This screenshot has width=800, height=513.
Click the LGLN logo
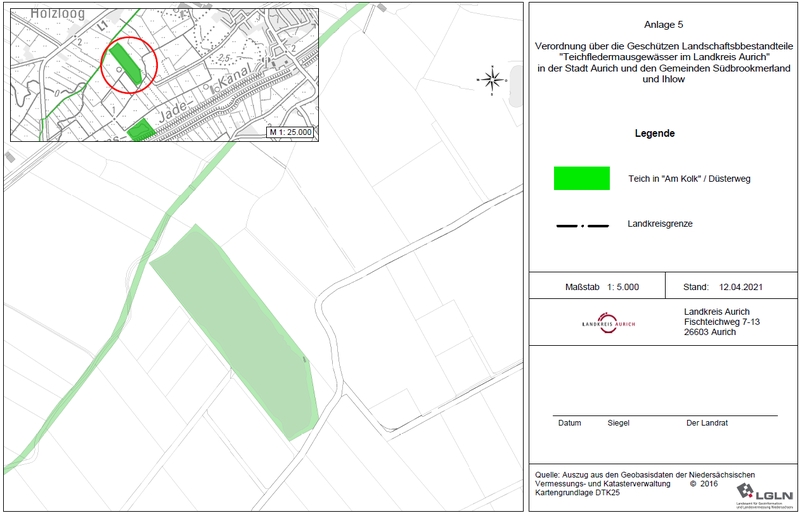click(764, 491)
